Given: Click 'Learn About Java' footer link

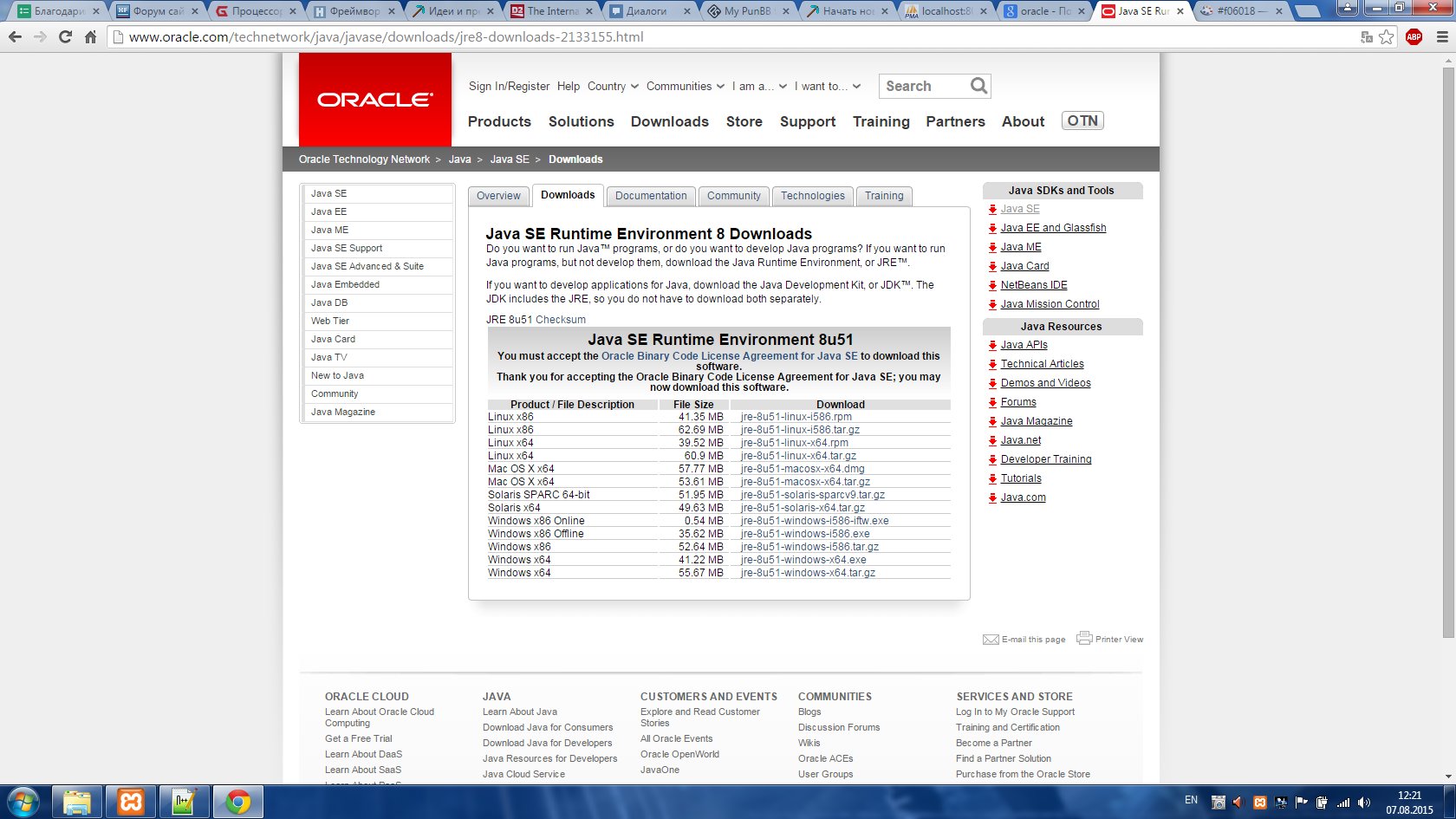Looking at the screenshot, I should click(x=520, y=712).
